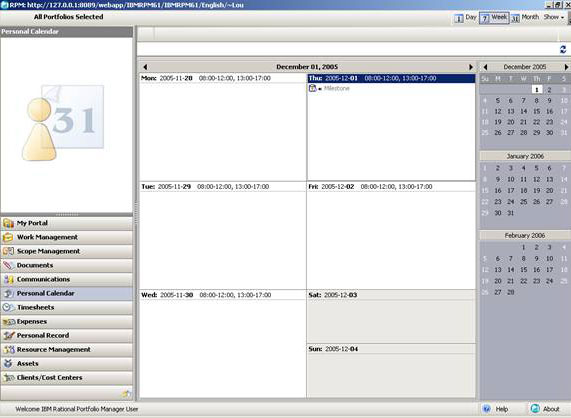Open Expenses section
The image size is (571, 418).
click(x=67, y=322)
